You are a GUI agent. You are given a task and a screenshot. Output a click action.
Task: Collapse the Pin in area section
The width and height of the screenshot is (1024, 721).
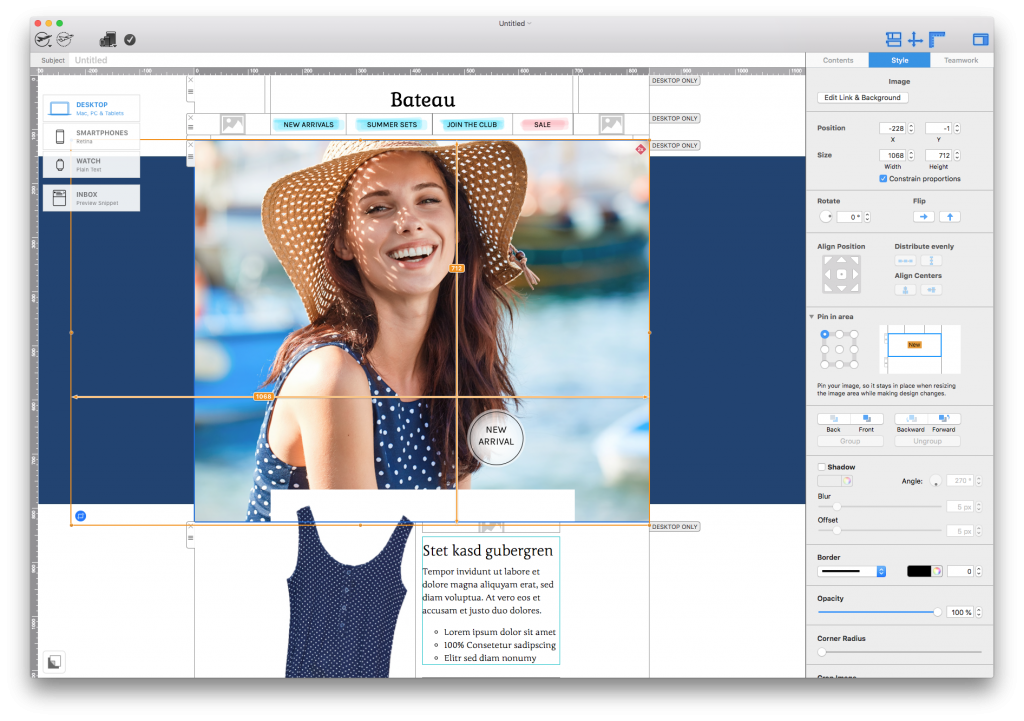tap(812, 317)
